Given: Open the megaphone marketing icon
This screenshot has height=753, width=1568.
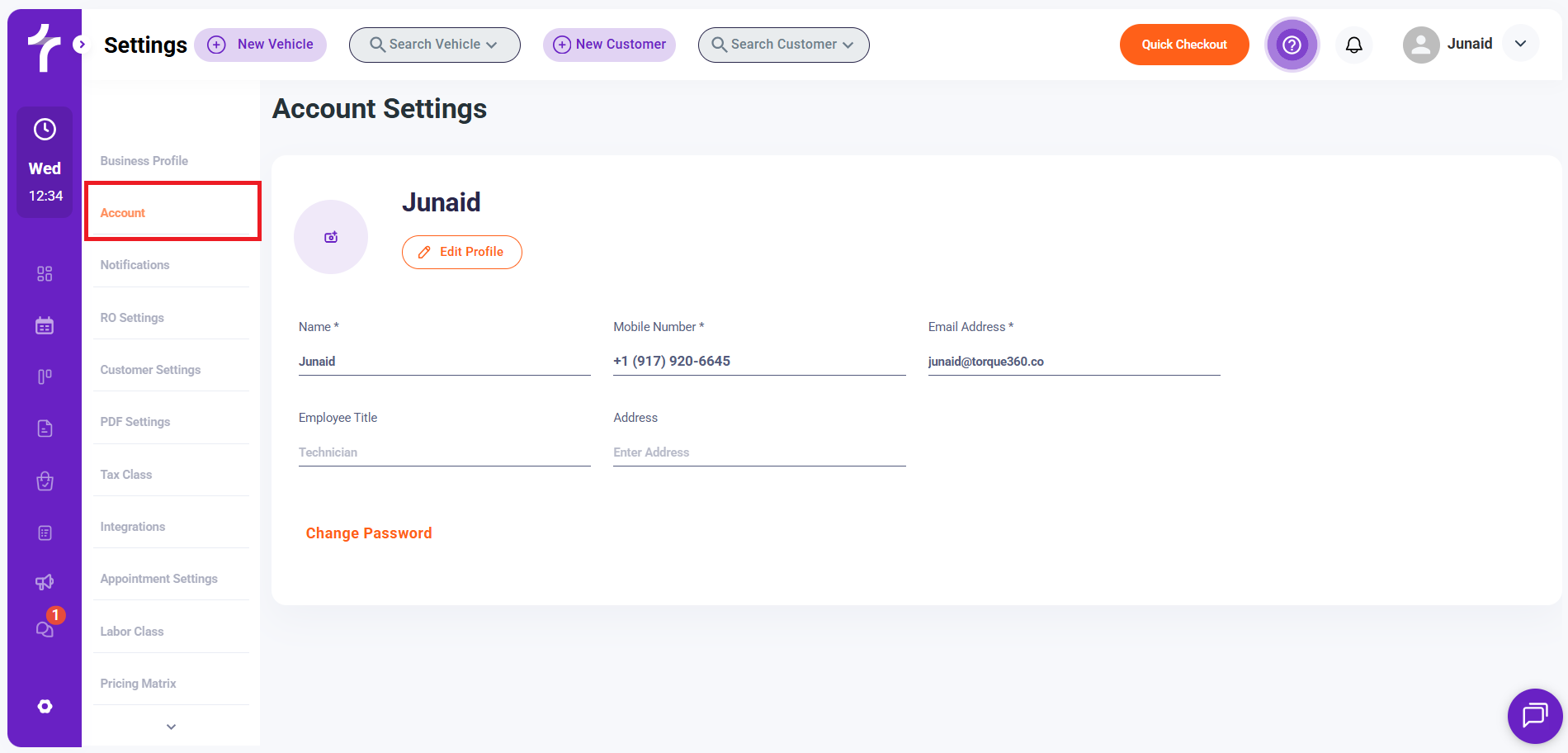Looking at the screenshot, I should (x=45, y=582).
